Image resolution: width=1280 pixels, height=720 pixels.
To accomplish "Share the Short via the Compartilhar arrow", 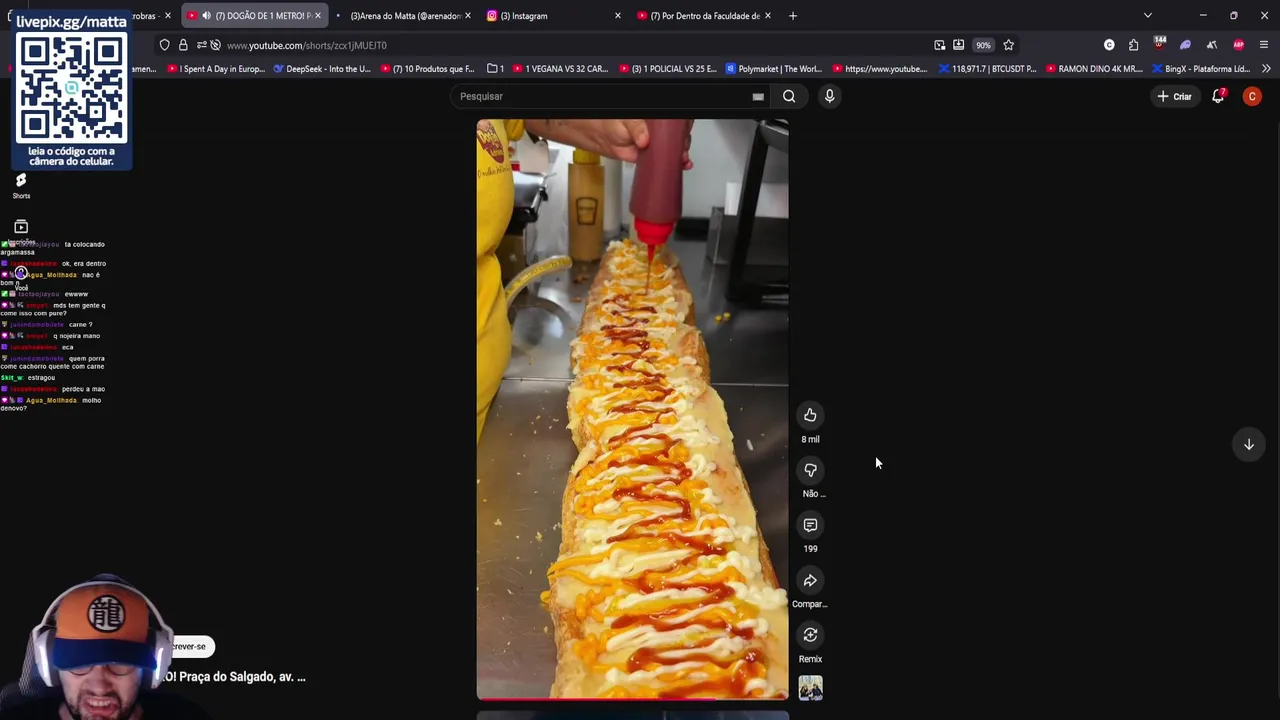I will (810, 580).
